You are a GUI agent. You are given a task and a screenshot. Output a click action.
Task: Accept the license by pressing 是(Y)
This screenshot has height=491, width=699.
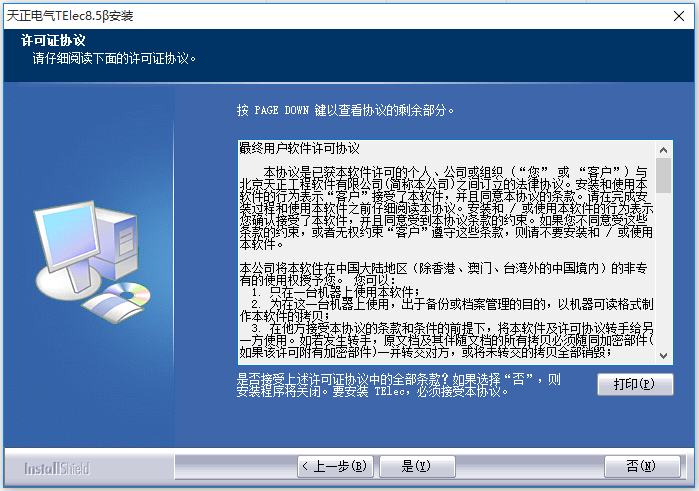coord(414,466)
